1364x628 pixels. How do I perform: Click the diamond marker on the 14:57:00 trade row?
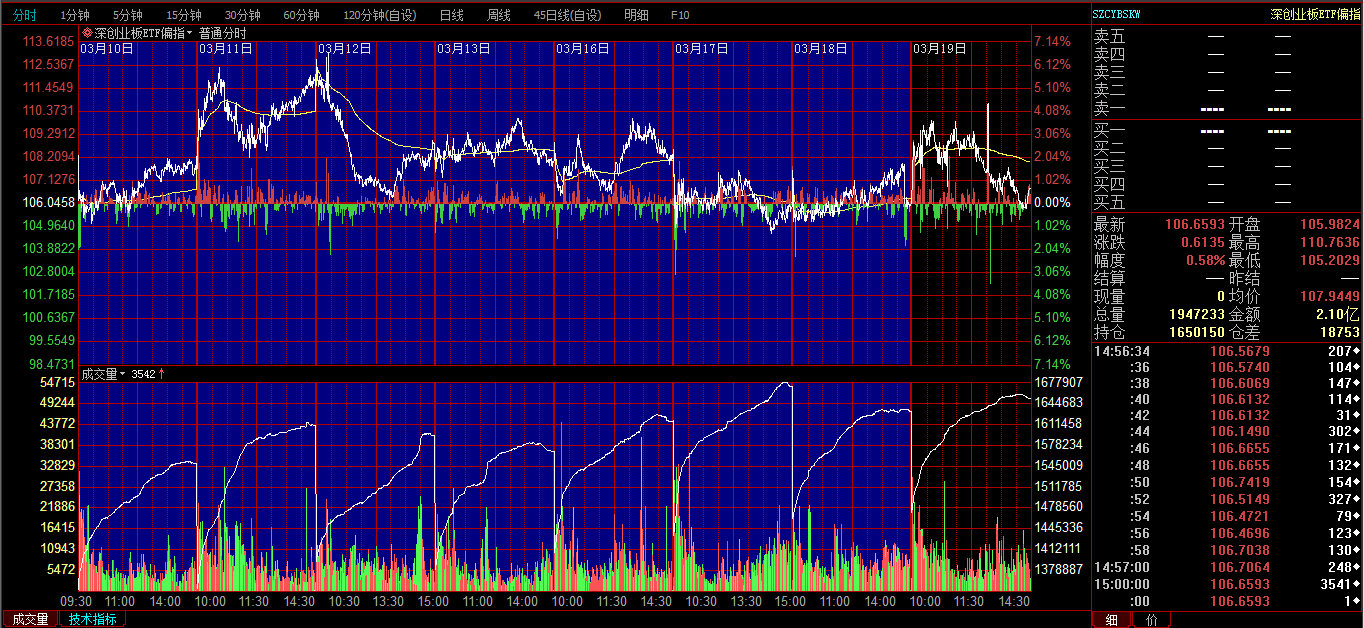pyautogui.click(x=1356, y=566)
